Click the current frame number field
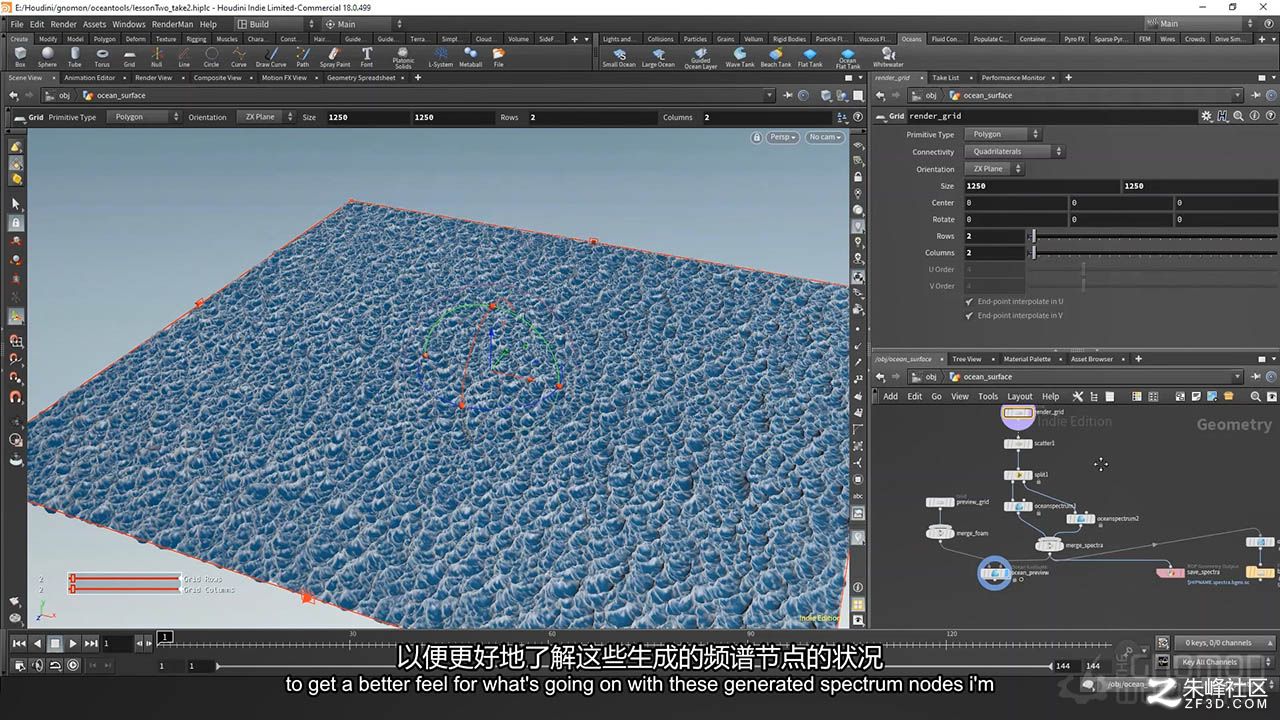This screenshot has width=1280, height=720. click(118, 644)
